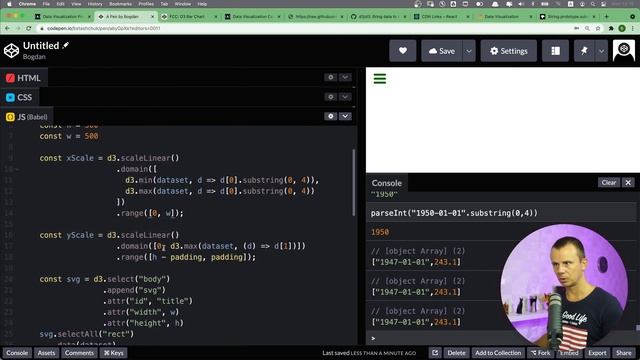Open pen in new window icon
Screen dimensions: 640x360
coord(435,353)
